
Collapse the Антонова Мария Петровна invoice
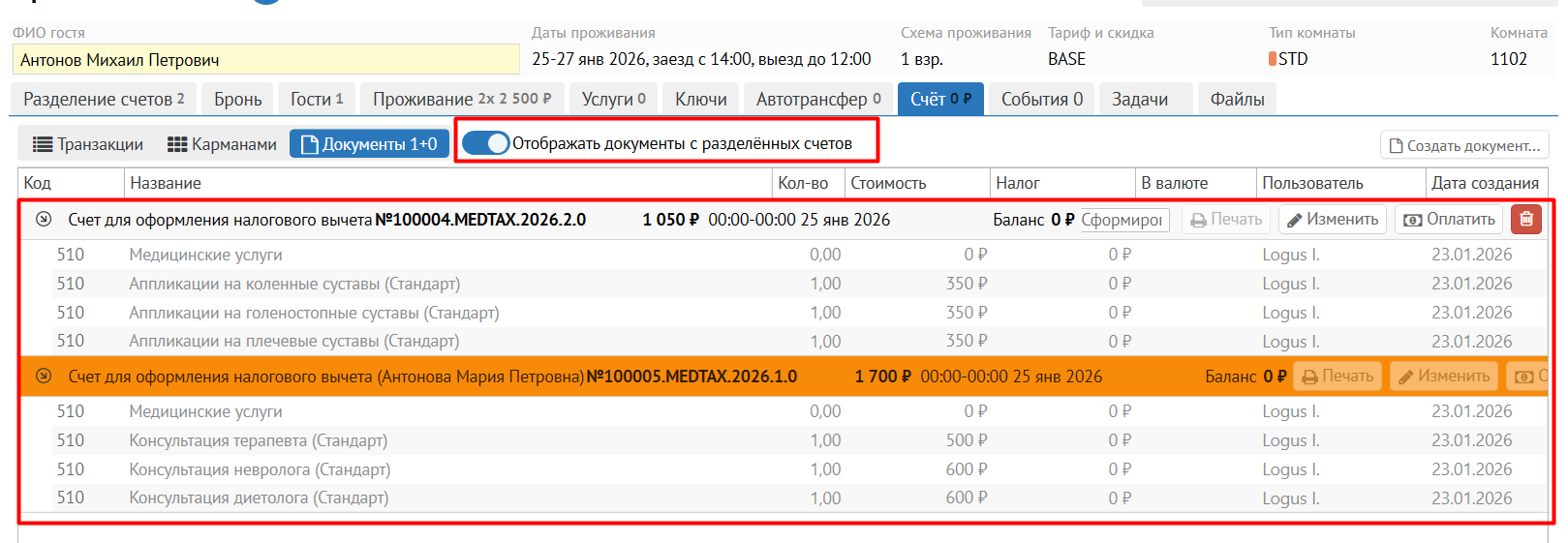click(44, 377)
